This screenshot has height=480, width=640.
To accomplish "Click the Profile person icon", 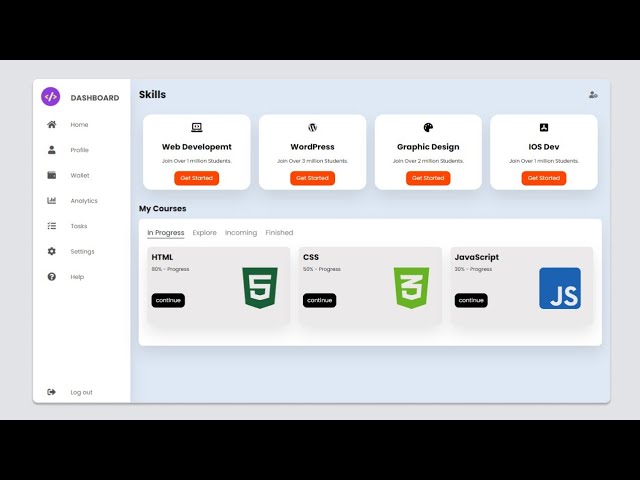I will tap(51, 150).
